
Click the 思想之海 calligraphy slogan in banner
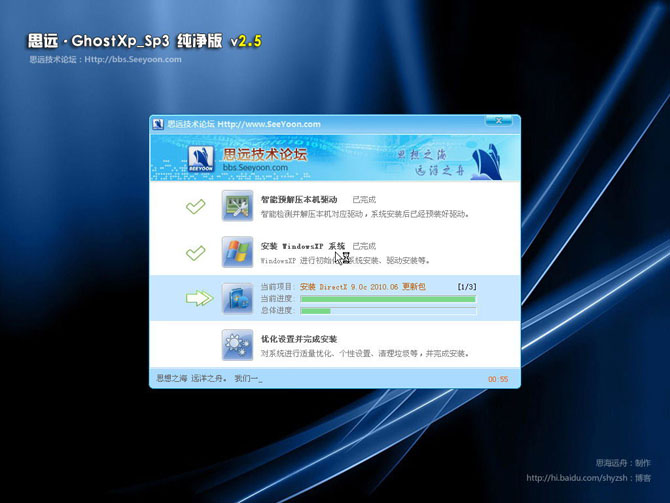[x=421, y=154]
